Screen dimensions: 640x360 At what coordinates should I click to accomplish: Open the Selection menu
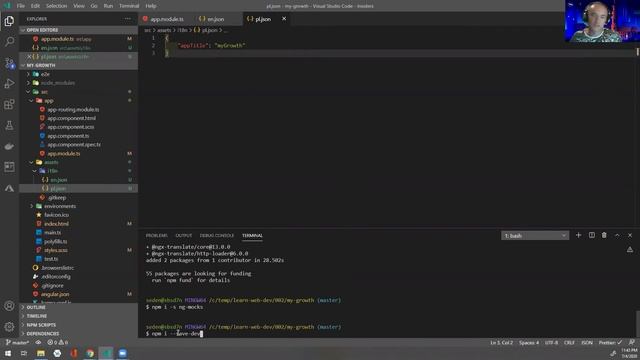pyautogui.click(x=56, y=6)
